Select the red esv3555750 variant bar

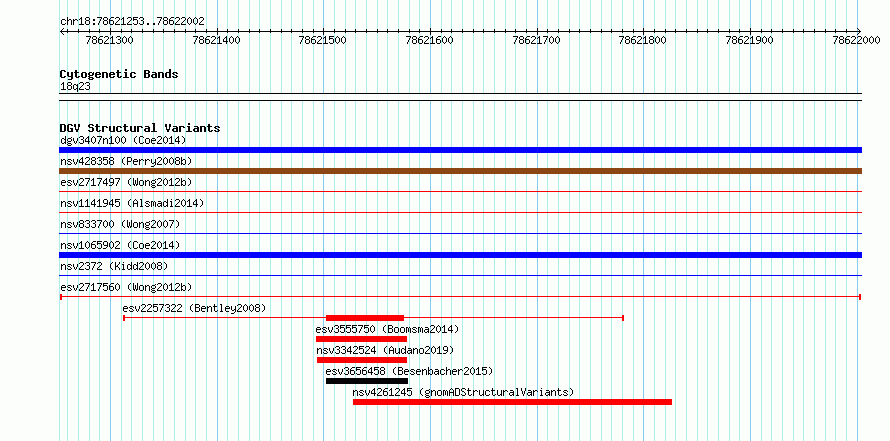click(x=362, y=339)
